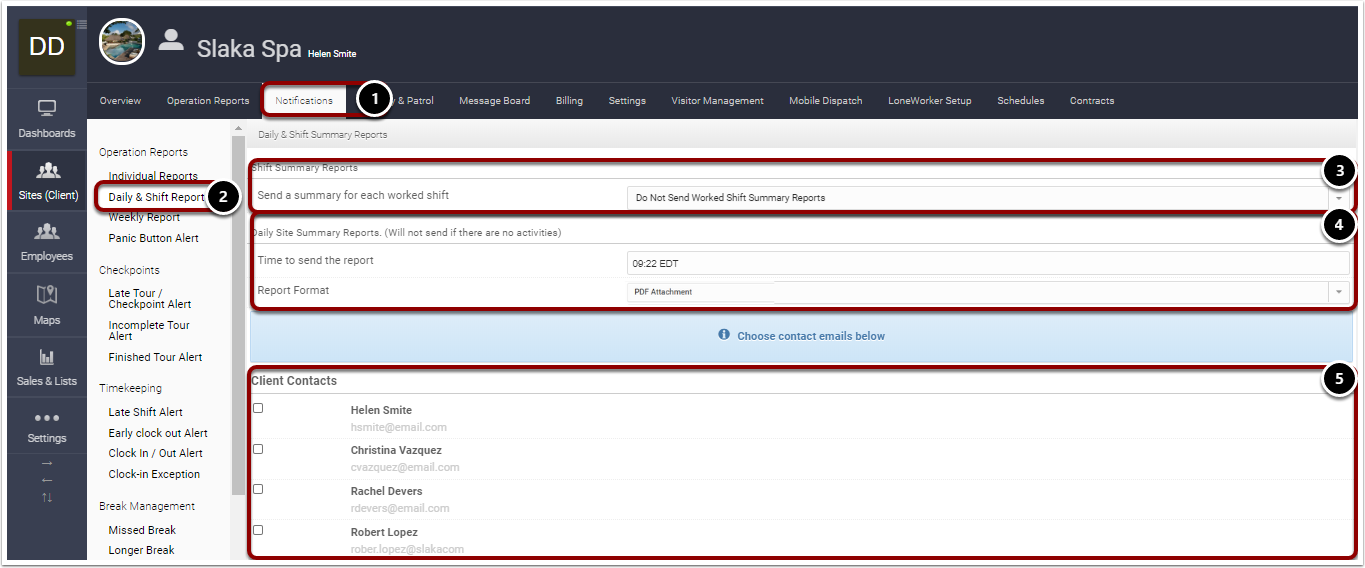This screenshot has width=1365, height=568.
Task: Click the cvazquez@email.com address
Action: point(405,467)
